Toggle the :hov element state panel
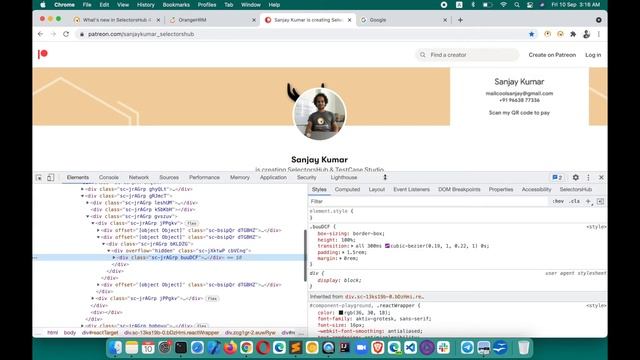Screen dimensions: 640x360 (x=558, y=201)
